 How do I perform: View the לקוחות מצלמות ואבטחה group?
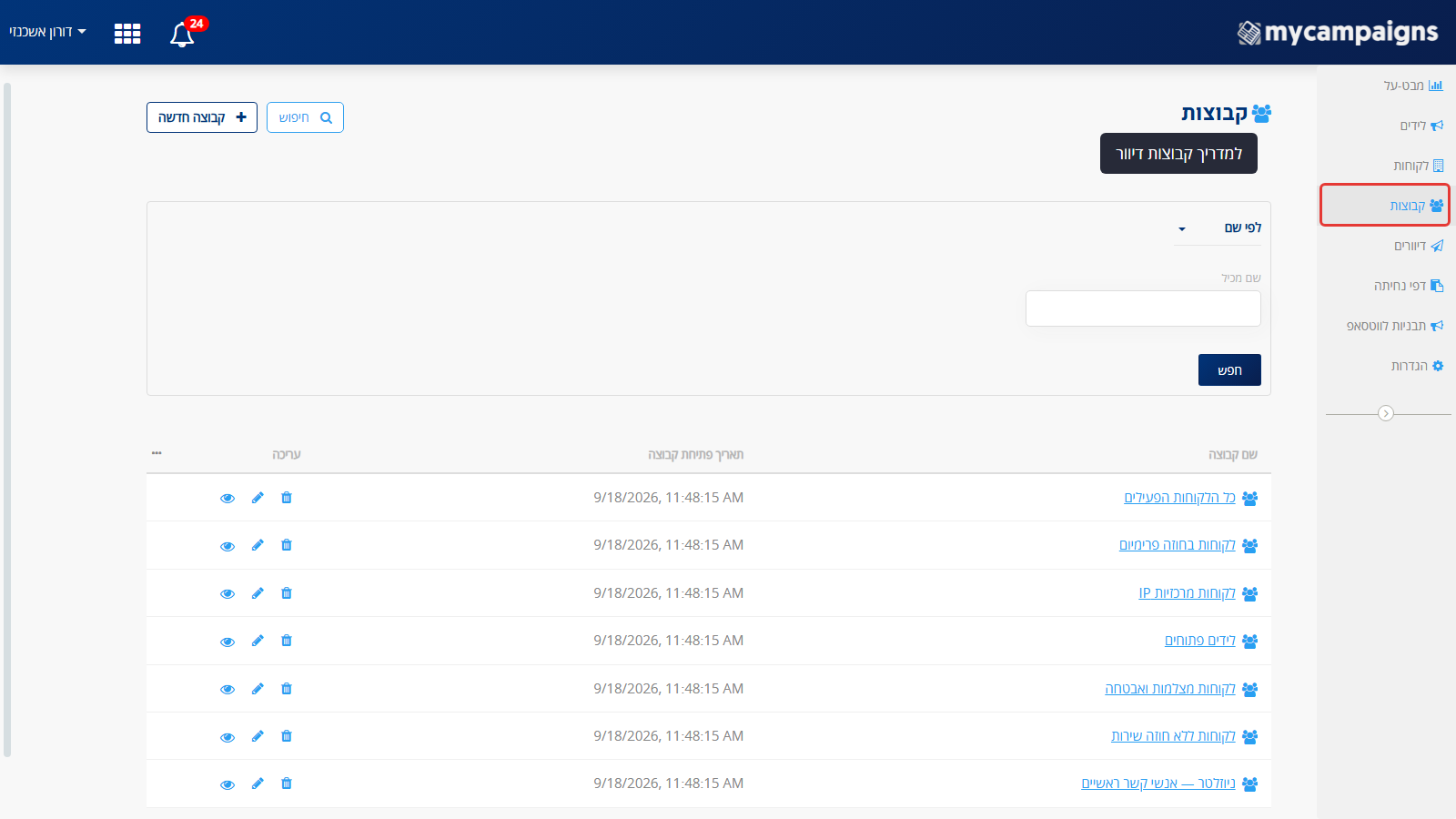(x=227, y=689)
